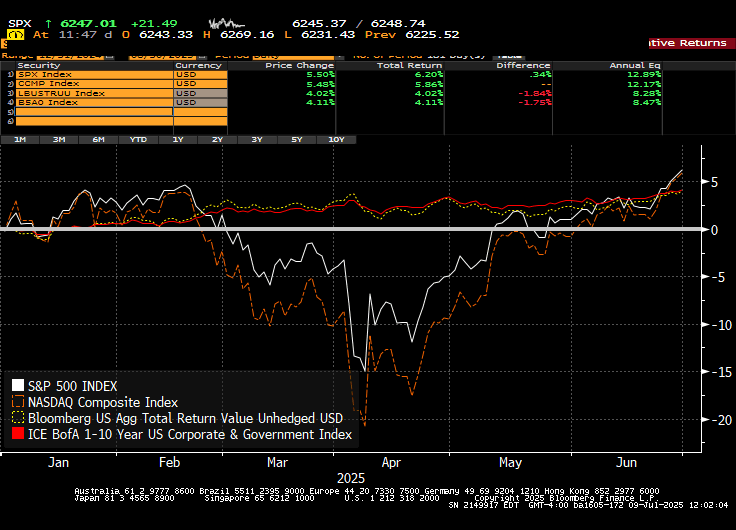Open the Period dropdown arrow
The width and height of the screenshot is (736, 530).
[x=340, y=56]
